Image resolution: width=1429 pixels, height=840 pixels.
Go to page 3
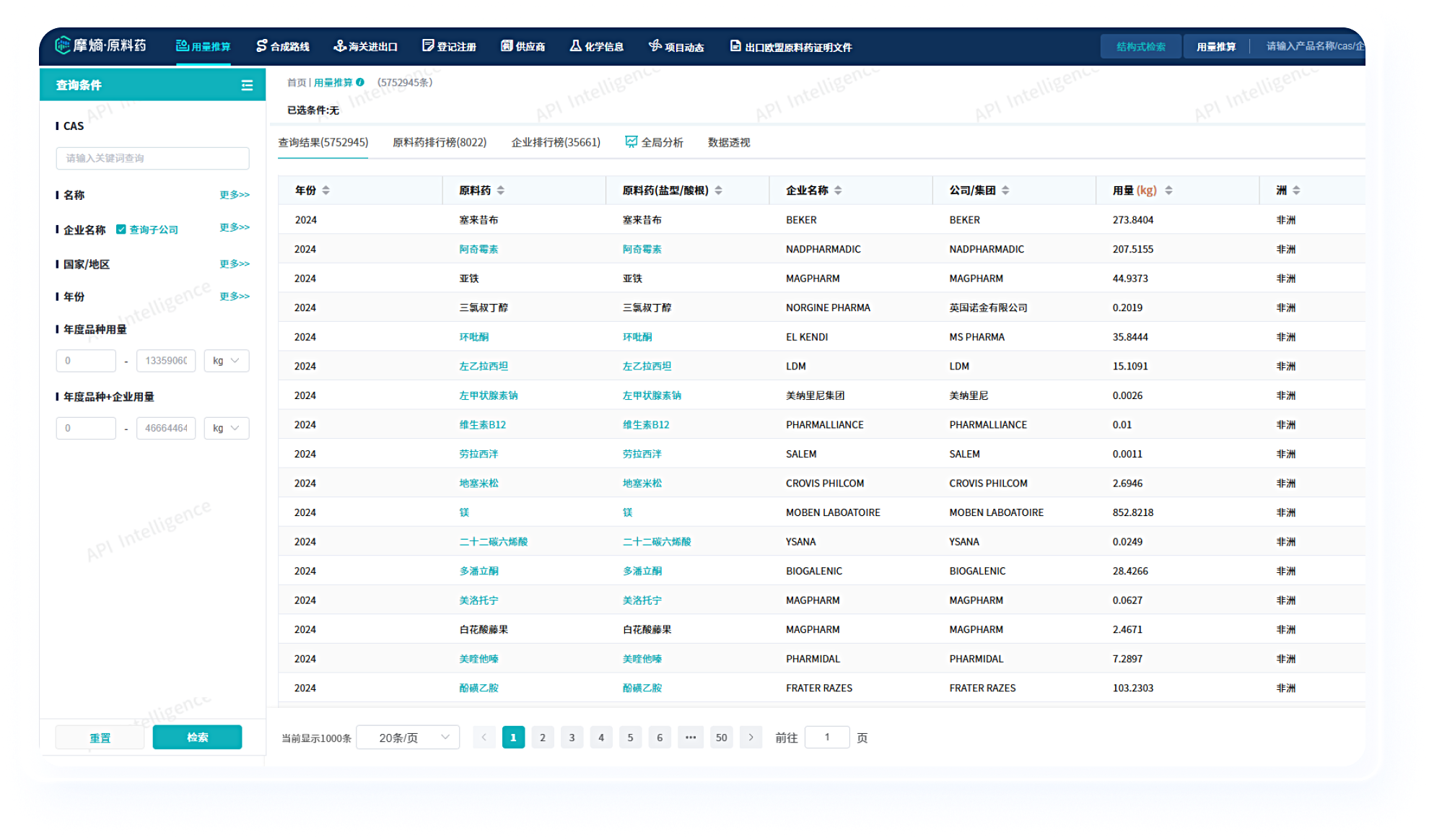point(572,738)
